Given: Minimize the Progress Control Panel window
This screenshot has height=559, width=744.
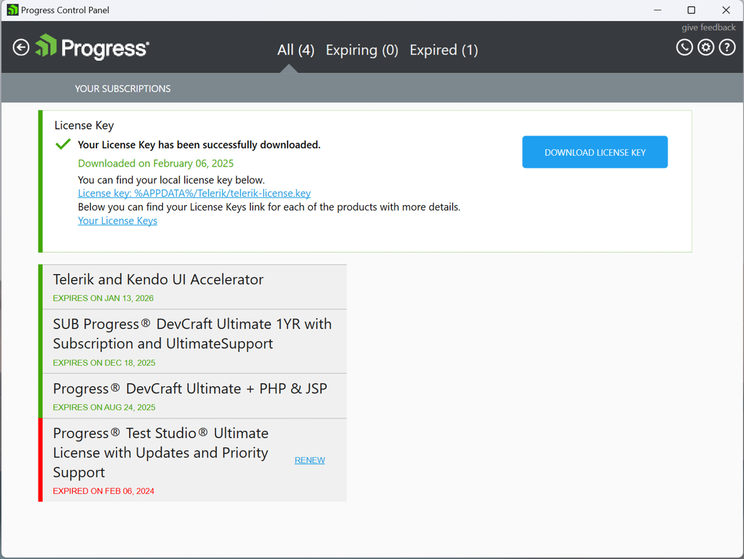Looking at the screenshot, I should [657, 10].
